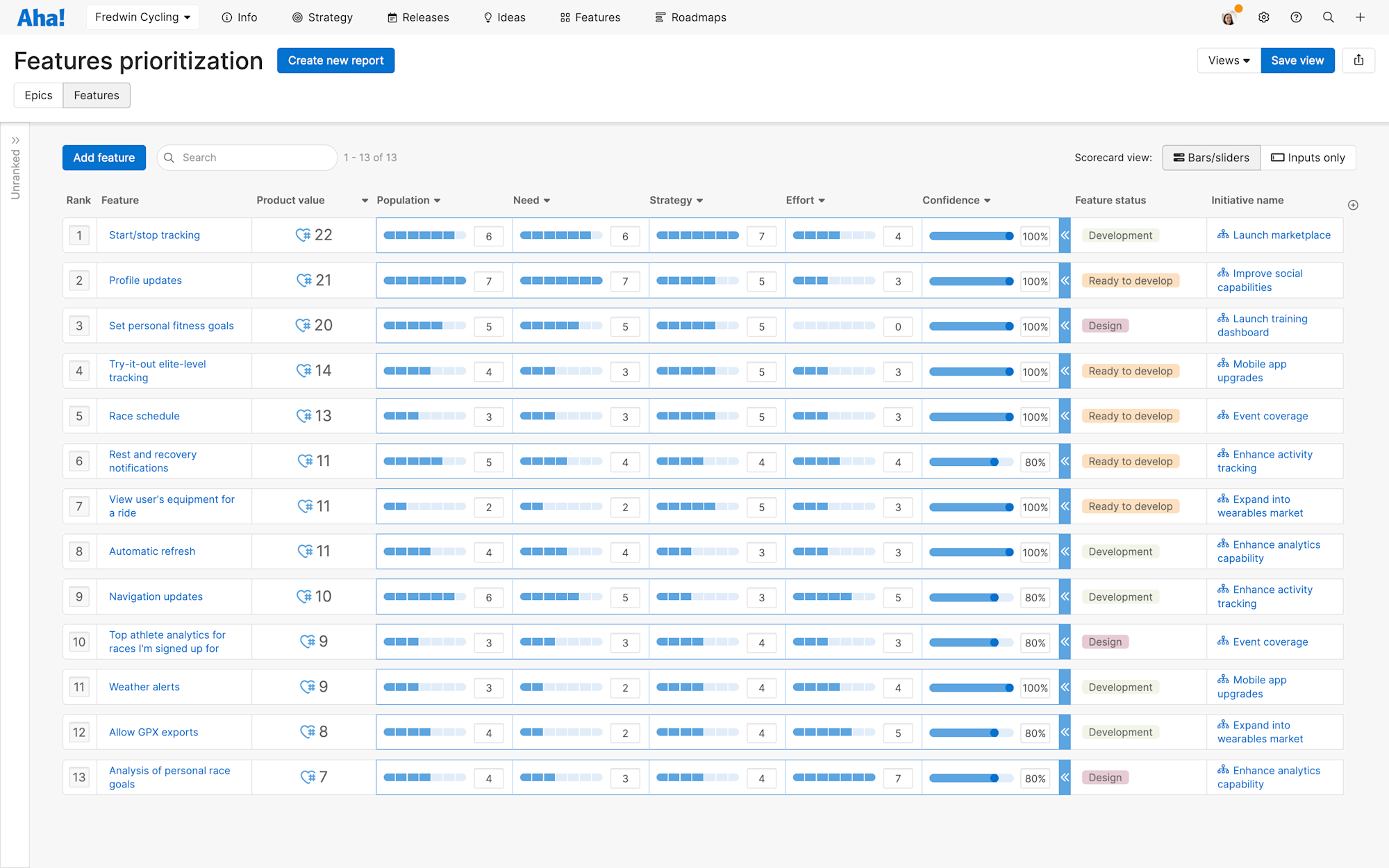Click the help question mark icon
Image resolution: width=1389 pixels, height=868 pixels.
1296,17
